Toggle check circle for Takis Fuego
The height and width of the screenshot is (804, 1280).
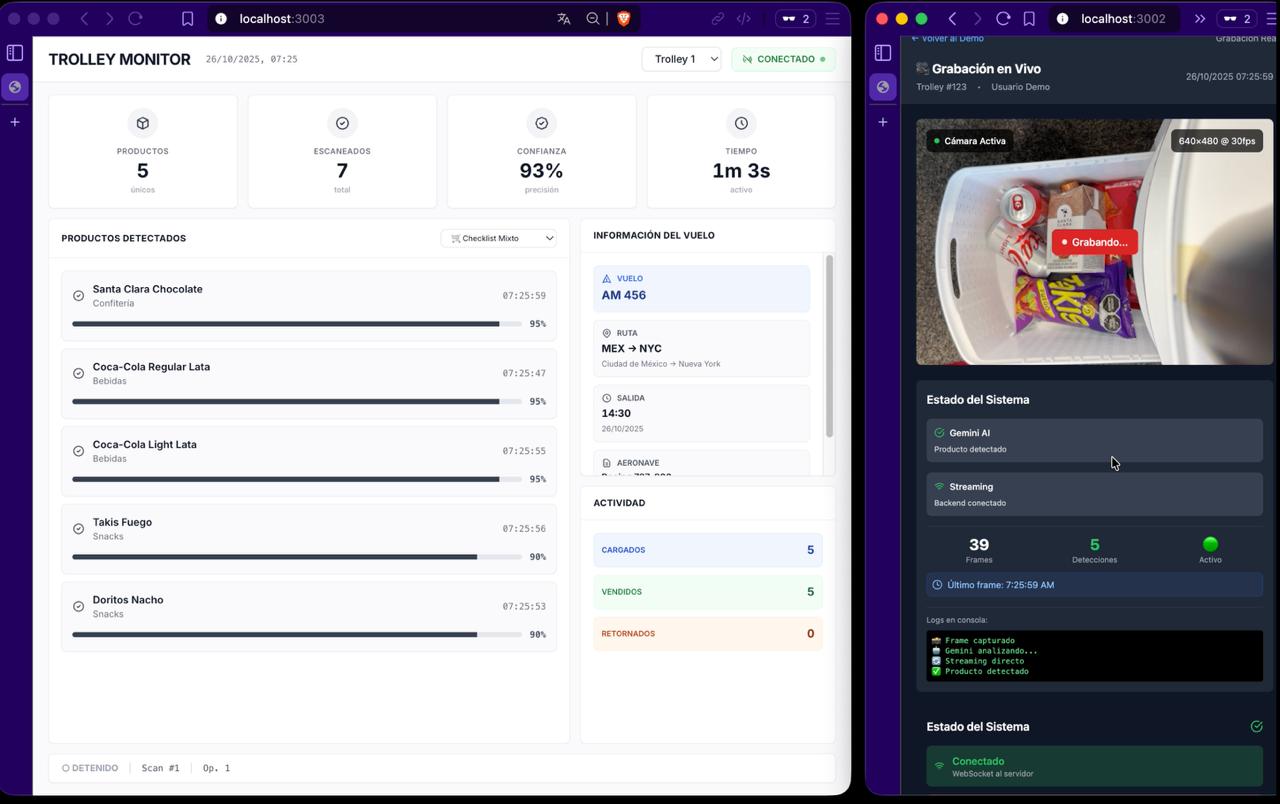78,529
